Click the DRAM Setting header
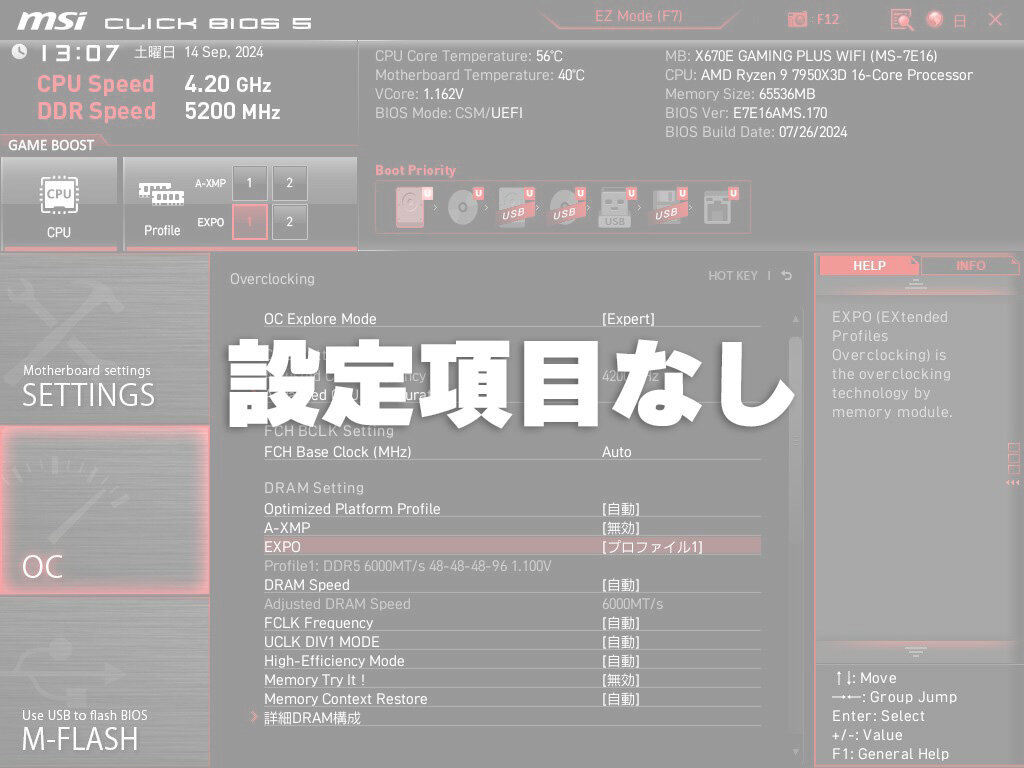Image resolution: width=1024 pixels, height=768 pixels. (313, 488)
